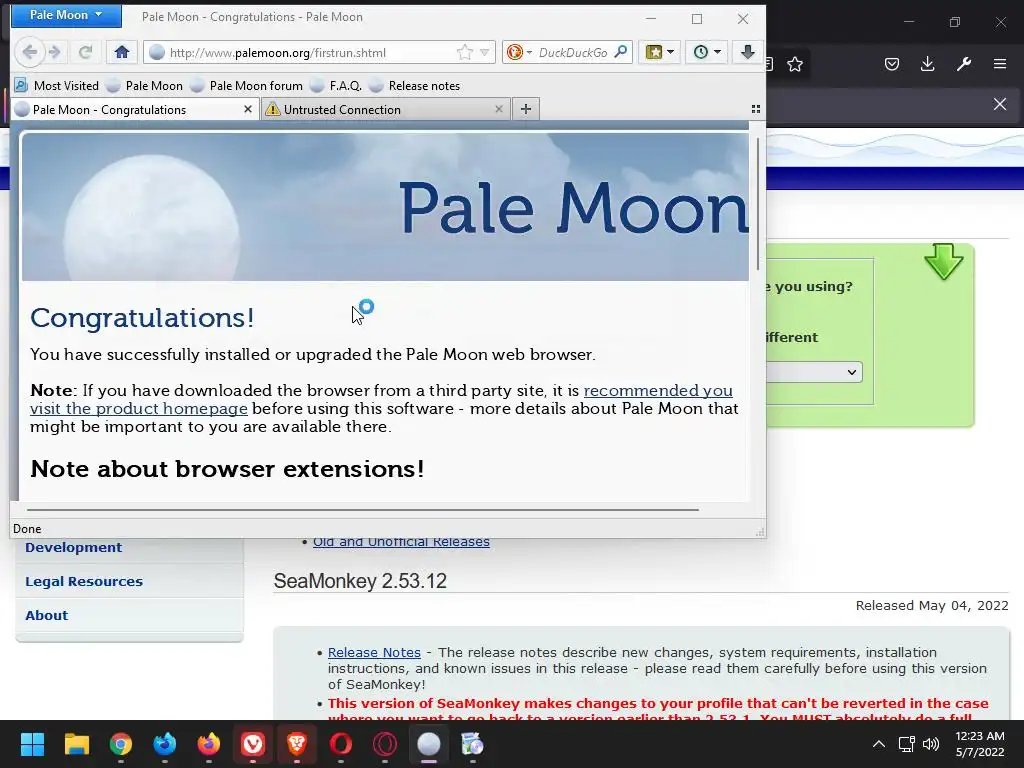The height and width of the screenshot is (768, 1024).
Task: Go back with Pale Moon back arrow
Action: click(29, 52)
